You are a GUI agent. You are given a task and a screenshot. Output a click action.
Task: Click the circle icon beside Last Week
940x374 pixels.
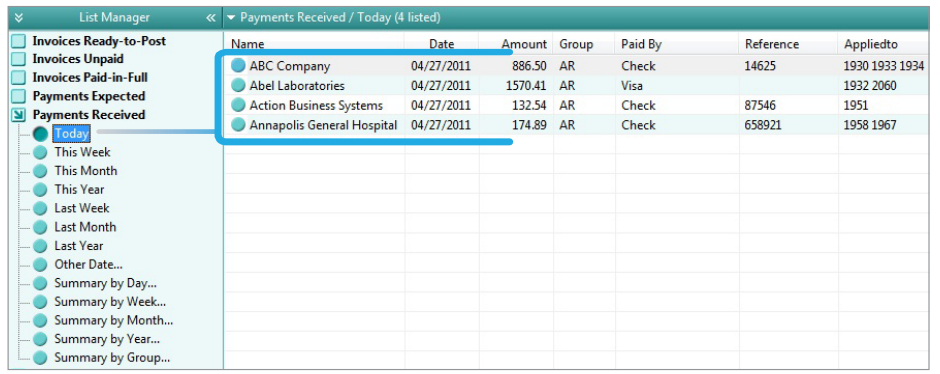pyautogui.click(x=40, y=209)
